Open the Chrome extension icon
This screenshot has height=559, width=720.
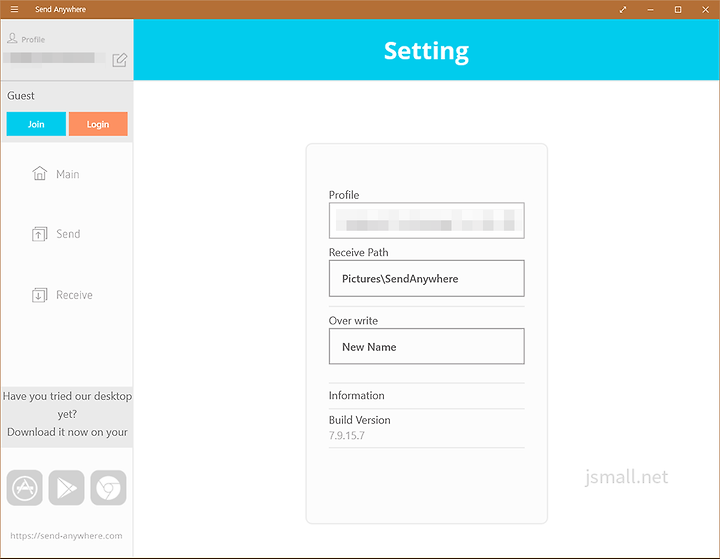[108, 487]
